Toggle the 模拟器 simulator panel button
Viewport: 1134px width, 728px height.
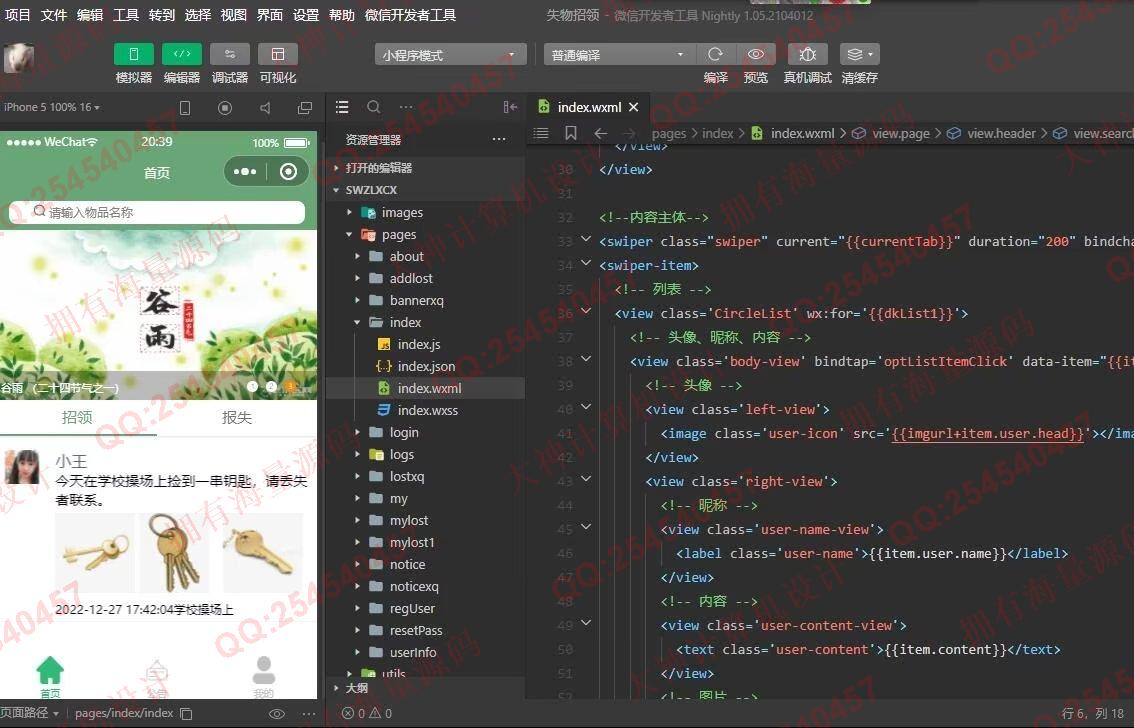[x=134, y=54]
